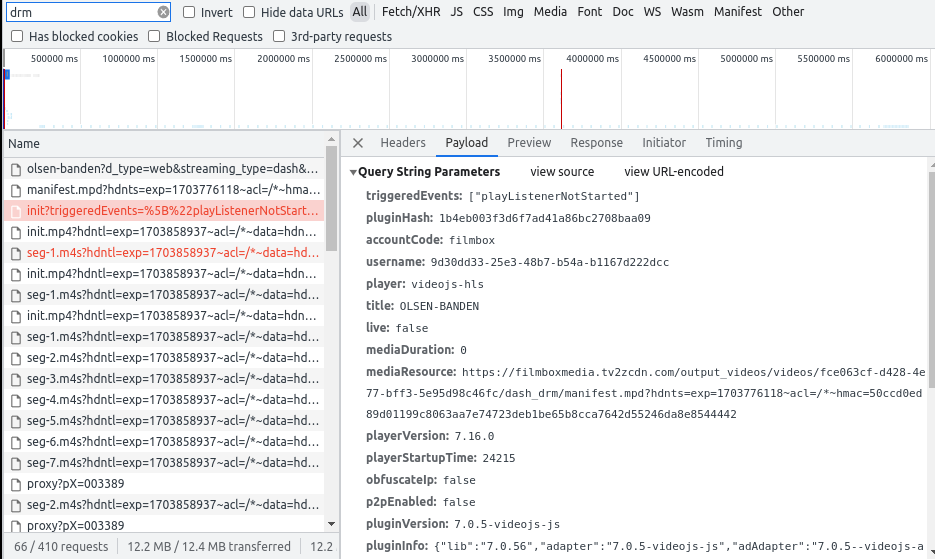Clear the drm filter text
The image size is (935, 559).
click(164, 12)
